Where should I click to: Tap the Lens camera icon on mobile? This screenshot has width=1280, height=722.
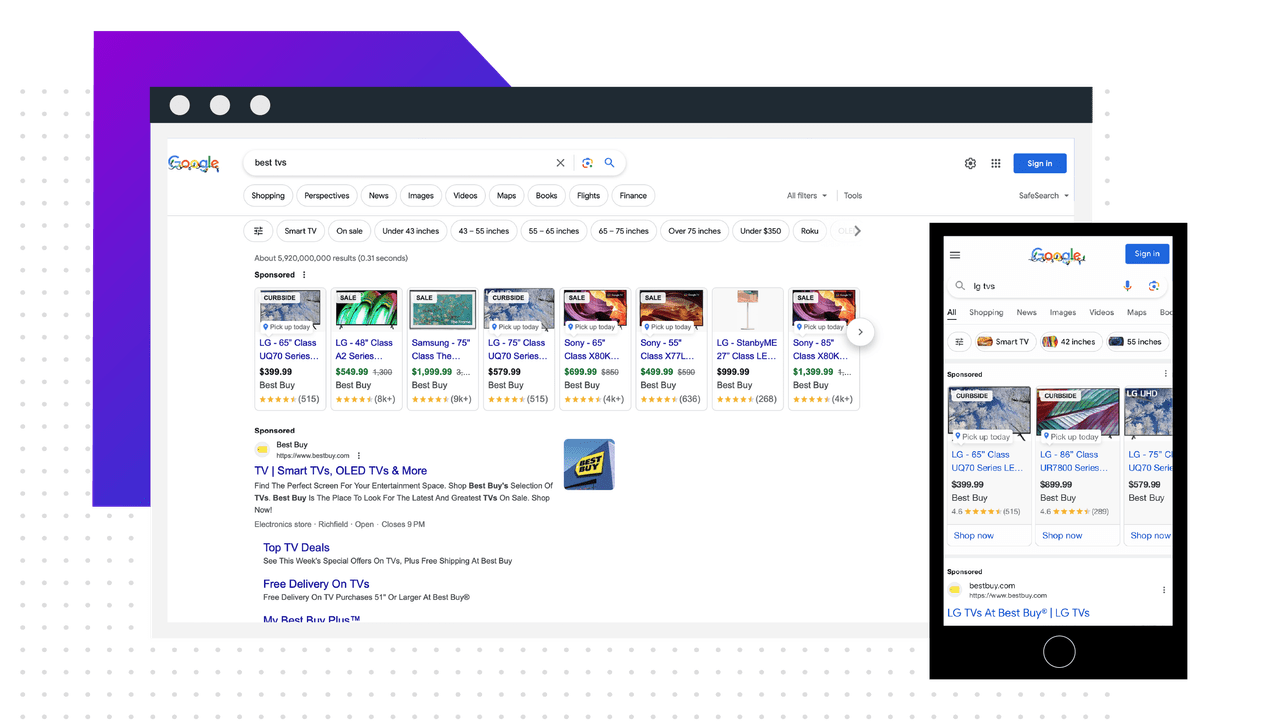(1153, 286)
